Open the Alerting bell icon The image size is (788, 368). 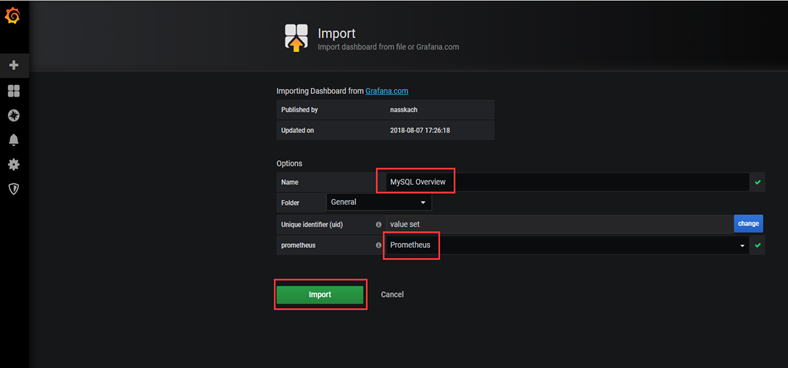coord(14,140)
